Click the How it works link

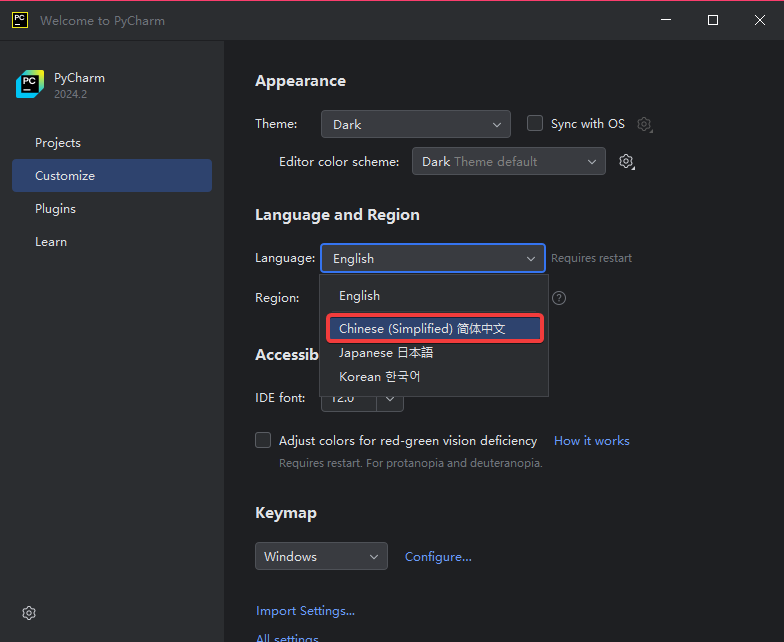tap(591, 441)
